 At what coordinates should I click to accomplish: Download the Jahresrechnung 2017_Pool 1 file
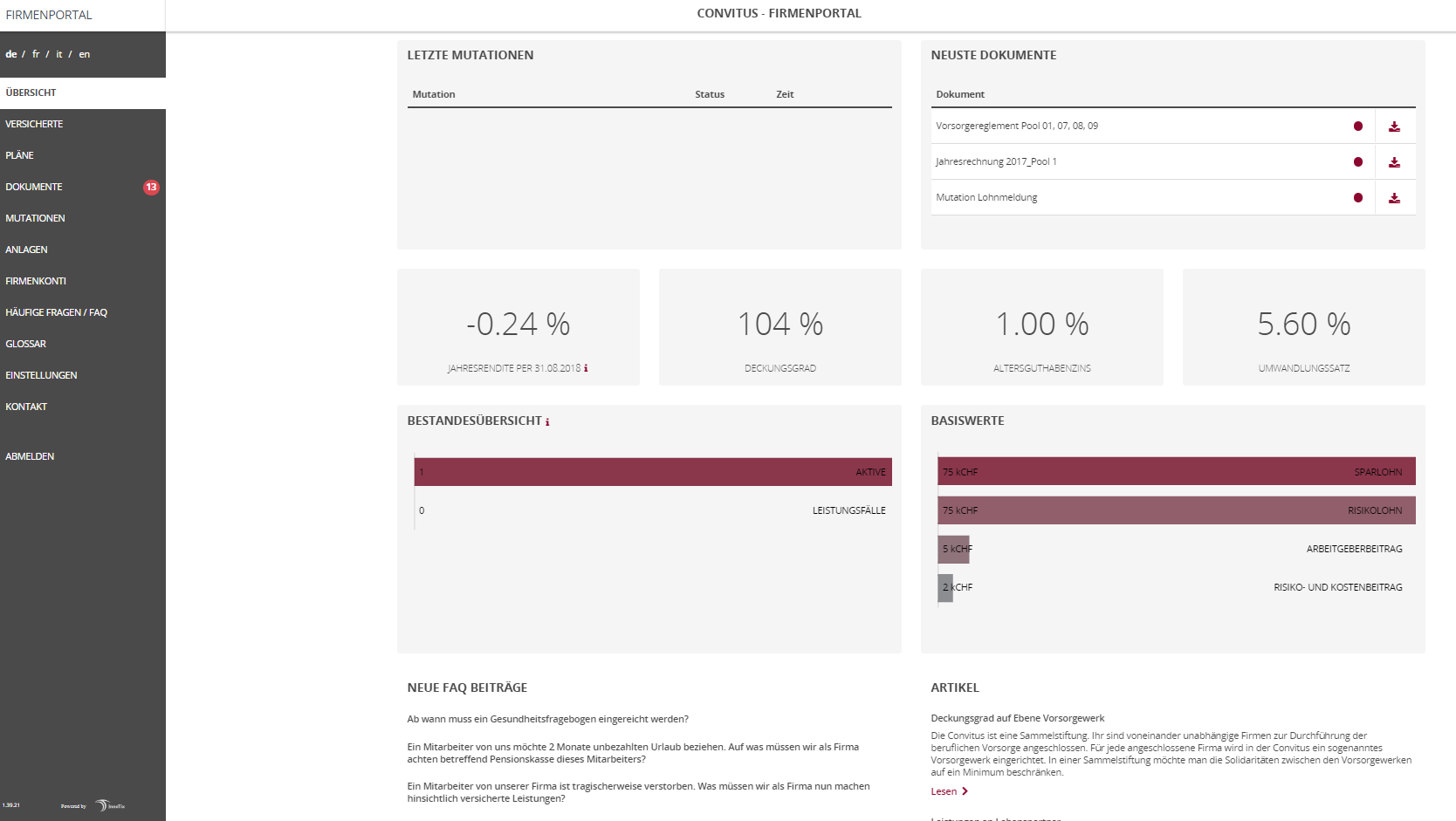pos(1394,162)
